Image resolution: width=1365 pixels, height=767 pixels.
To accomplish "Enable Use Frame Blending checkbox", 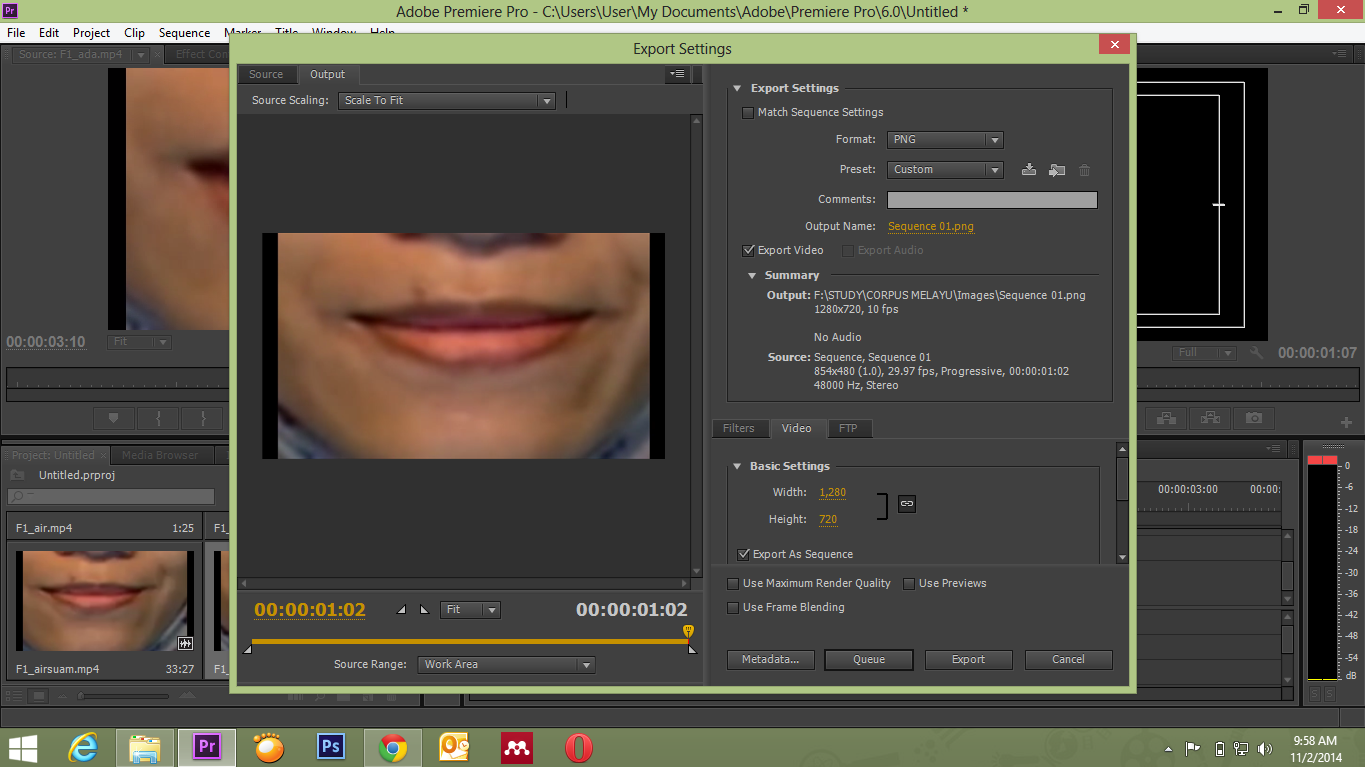I will coord(733,607).
